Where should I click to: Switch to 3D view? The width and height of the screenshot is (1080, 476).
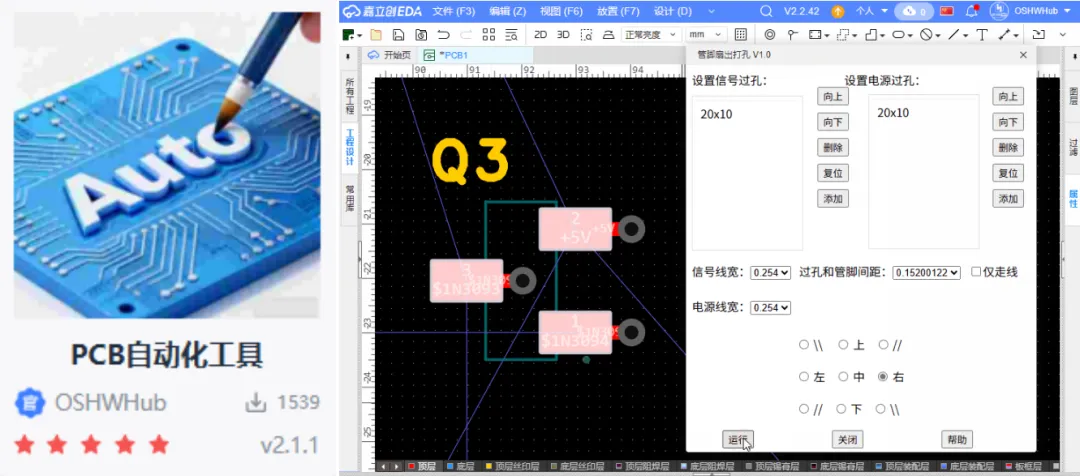pos(563,34)
